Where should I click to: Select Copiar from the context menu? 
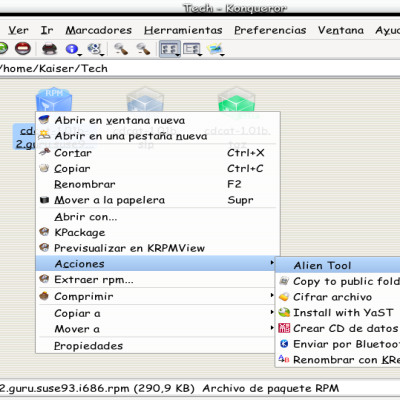[x=158, y=169]
